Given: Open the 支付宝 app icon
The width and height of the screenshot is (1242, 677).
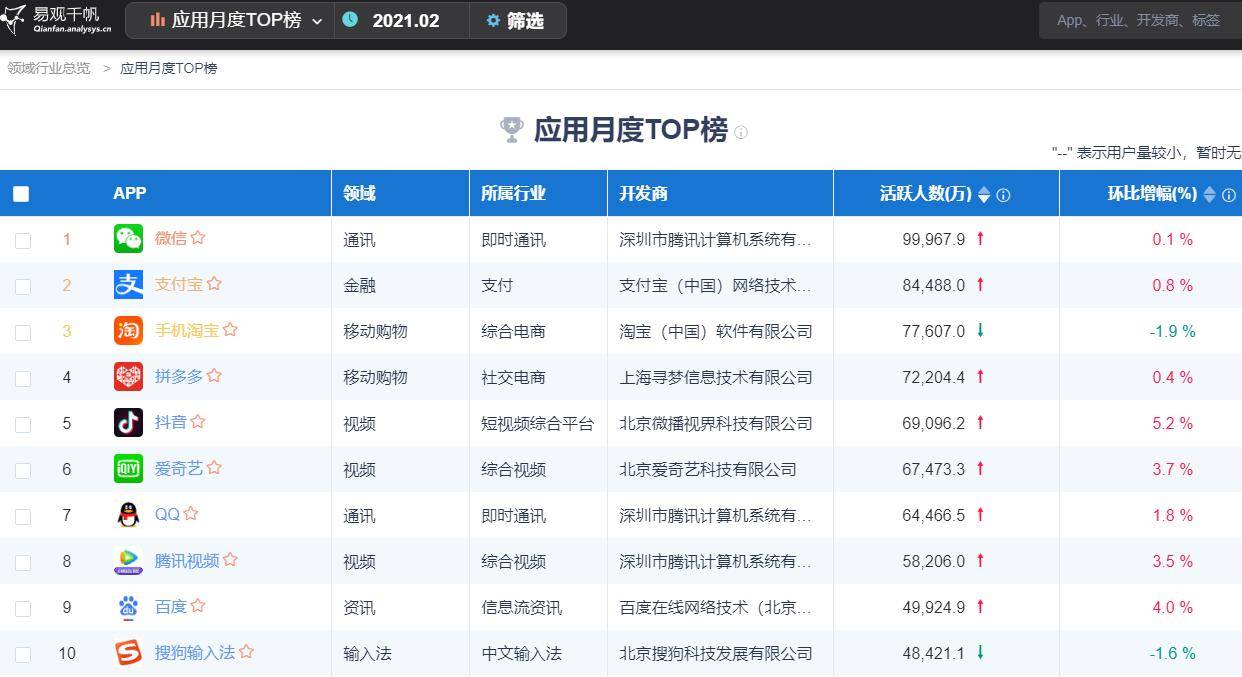Looking at the screenshot, I should [128, 284].
